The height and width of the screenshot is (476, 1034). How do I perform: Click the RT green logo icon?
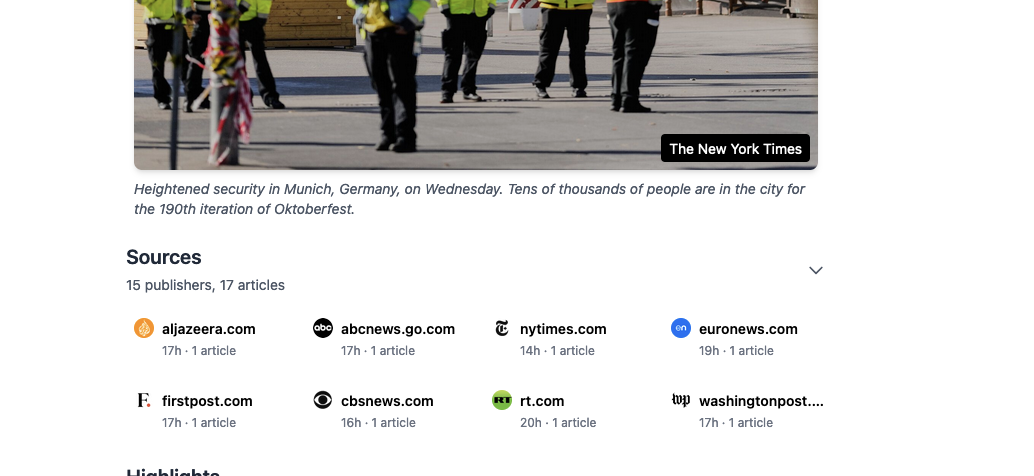click(x=502, y=400)
